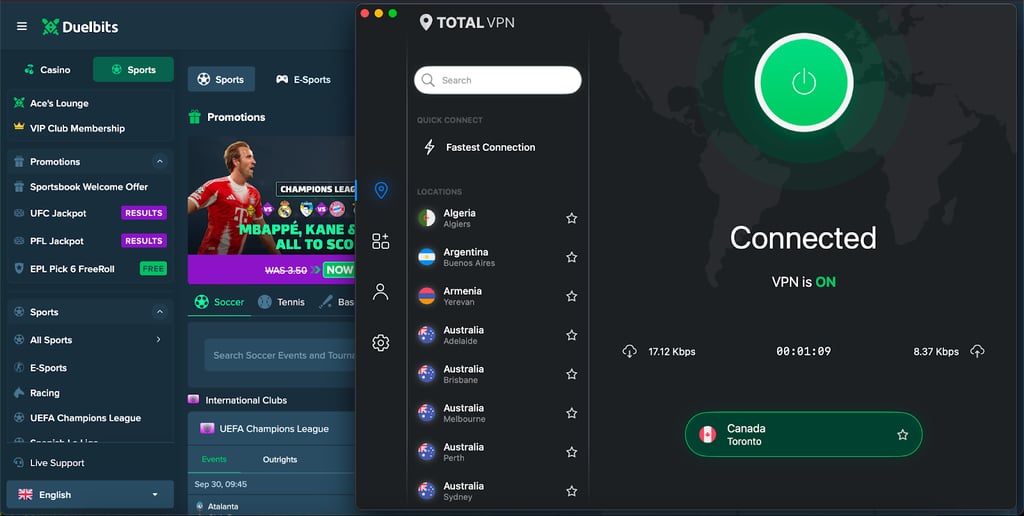Favorite Australia Adelaide with star
The image size is (1024, 516).
tap(571, 335)
